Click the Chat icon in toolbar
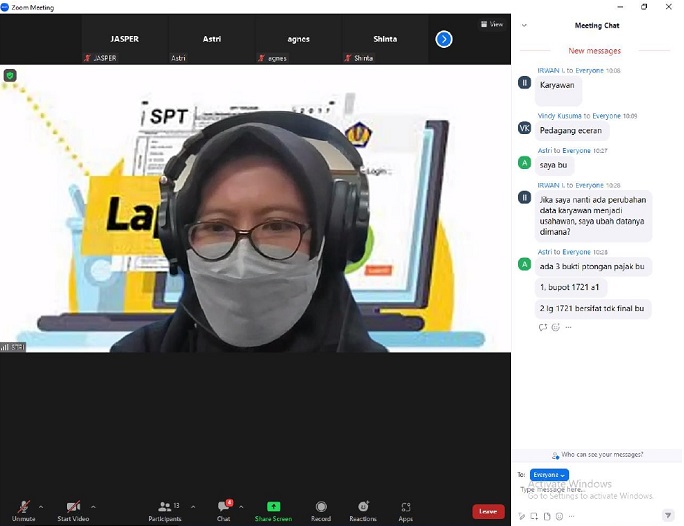The height and width of the screenshot is (526, 684). 224,510
